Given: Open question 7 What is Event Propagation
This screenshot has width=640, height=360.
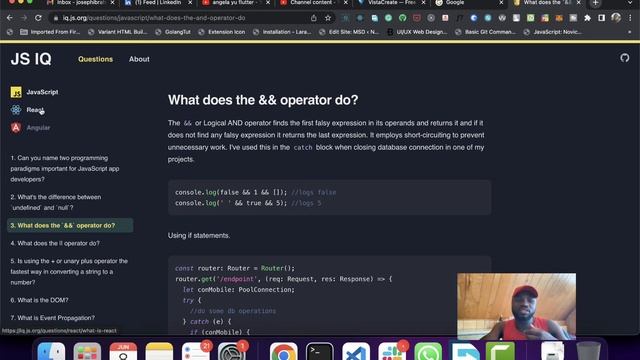Looking at the screenshot, I should [53, 318].
